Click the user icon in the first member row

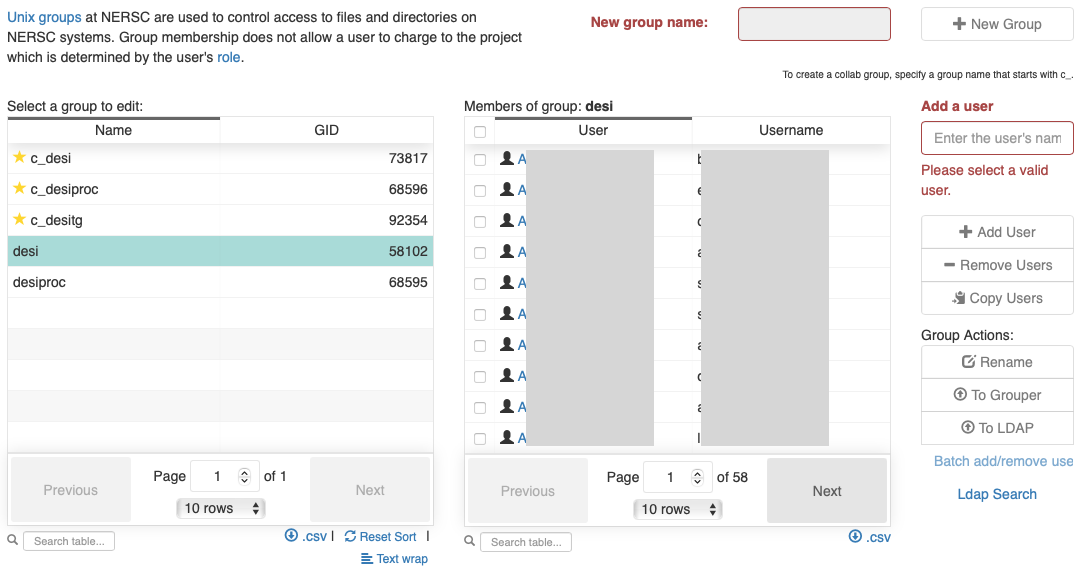[507, 159]
